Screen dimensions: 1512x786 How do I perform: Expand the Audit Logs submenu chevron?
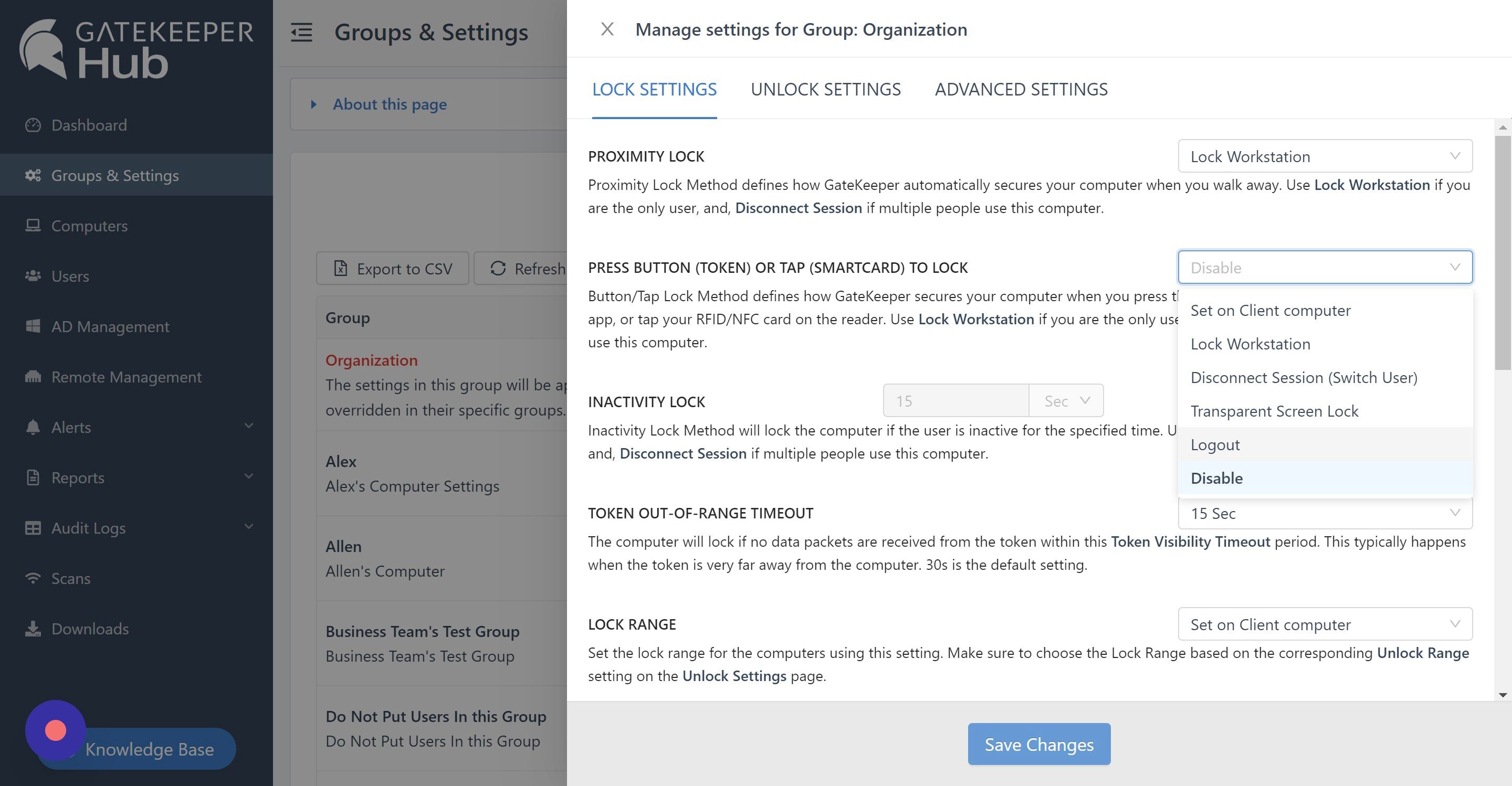point(249,527)
